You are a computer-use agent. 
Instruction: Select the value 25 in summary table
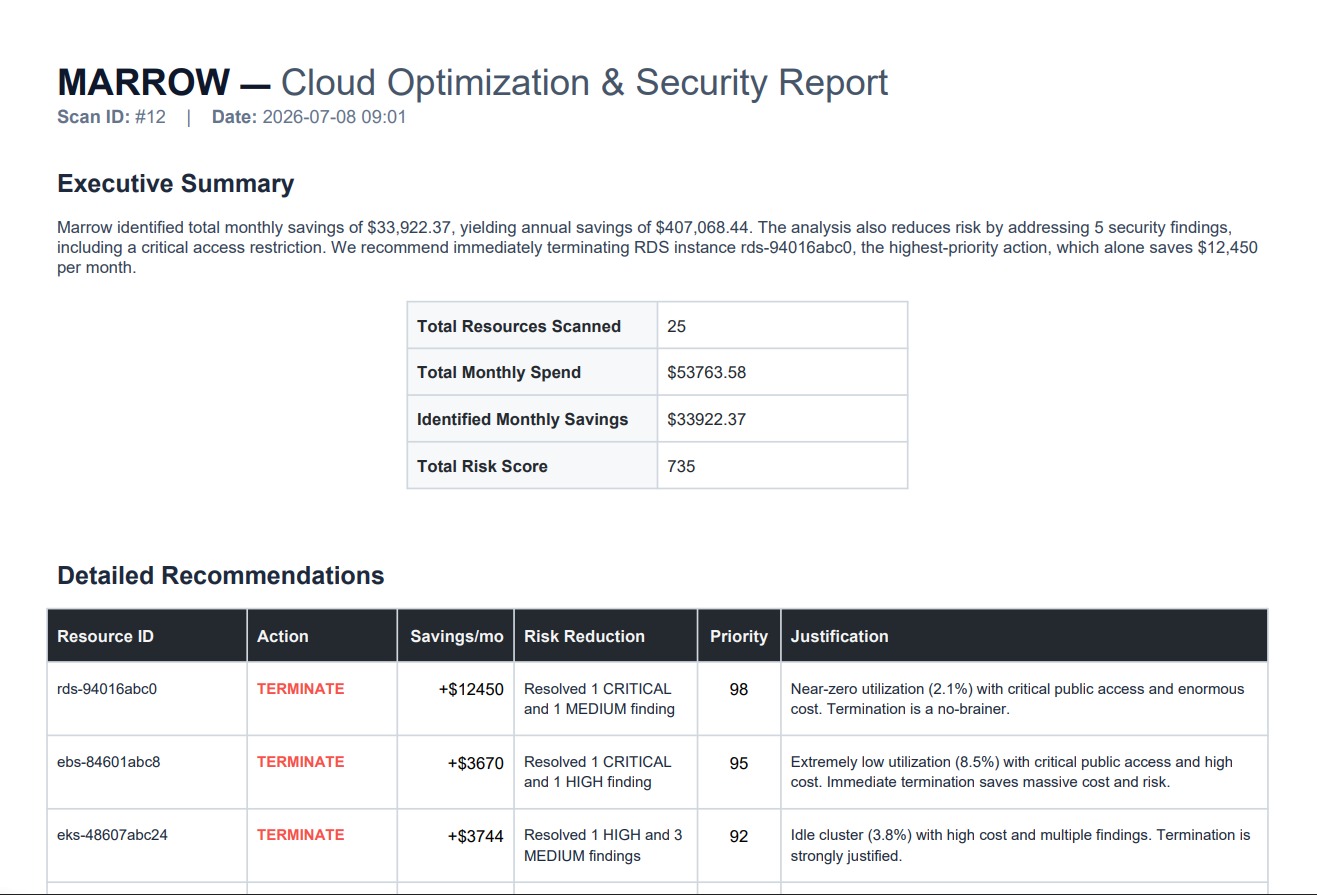[677, 326]
